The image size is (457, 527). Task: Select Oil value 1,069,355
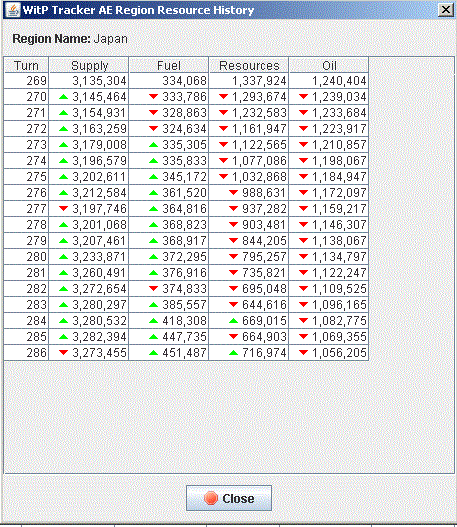click(339, 337)
